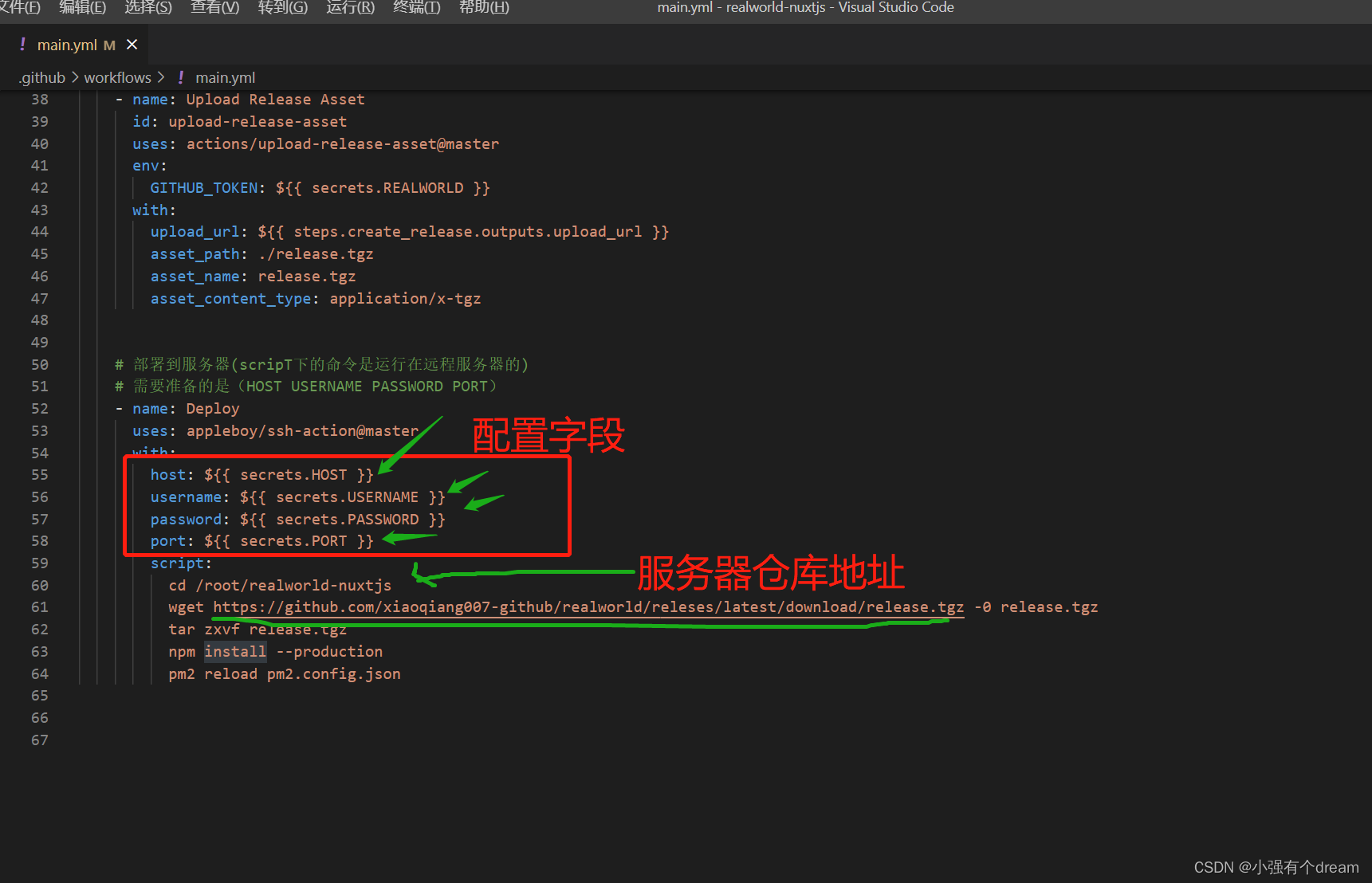Click the asset_path key
The width and height of the screenshot is (1372, 883).
point(195,254)
